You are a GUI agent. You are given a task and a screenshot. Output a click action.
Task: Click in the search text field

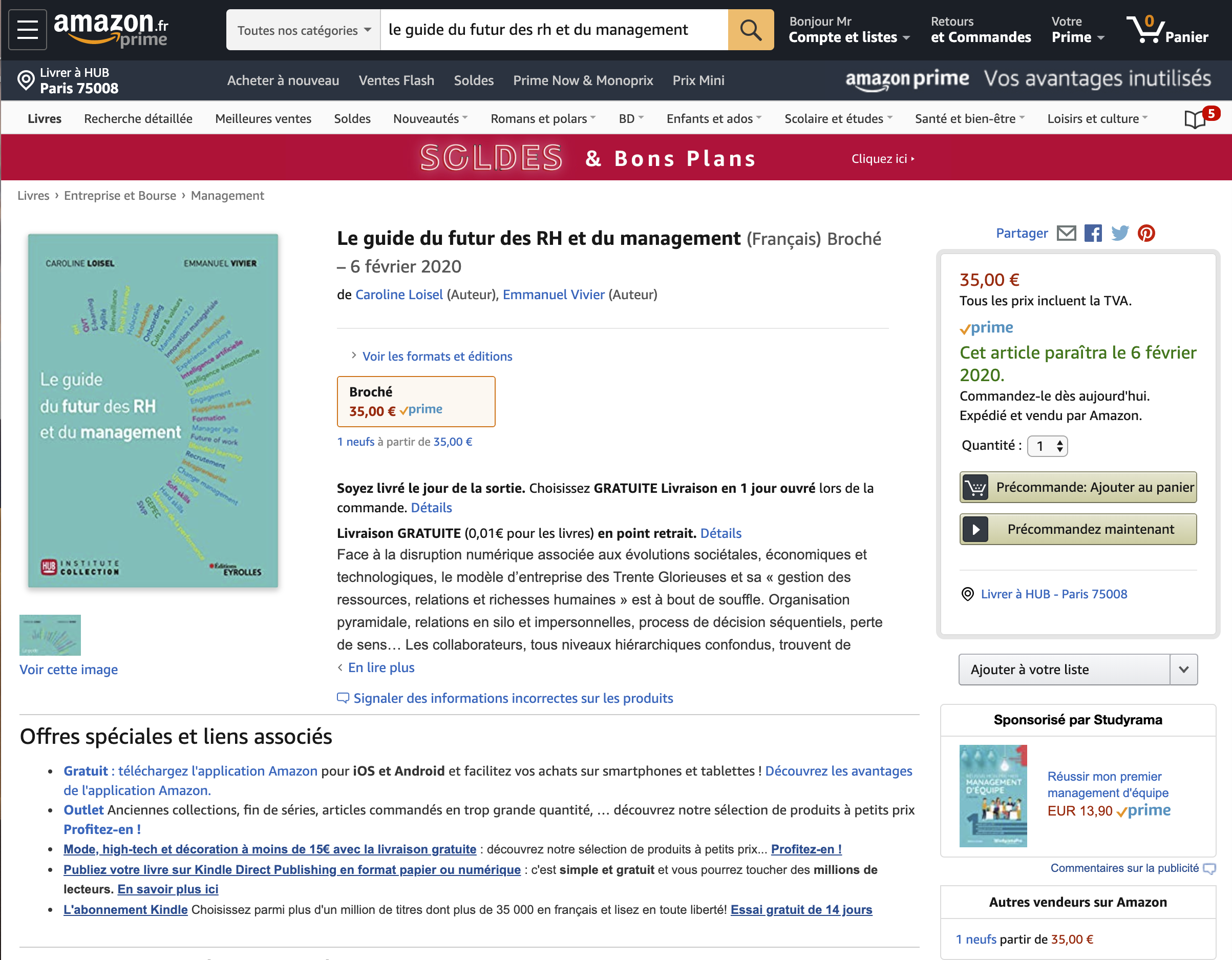point(554,30)
